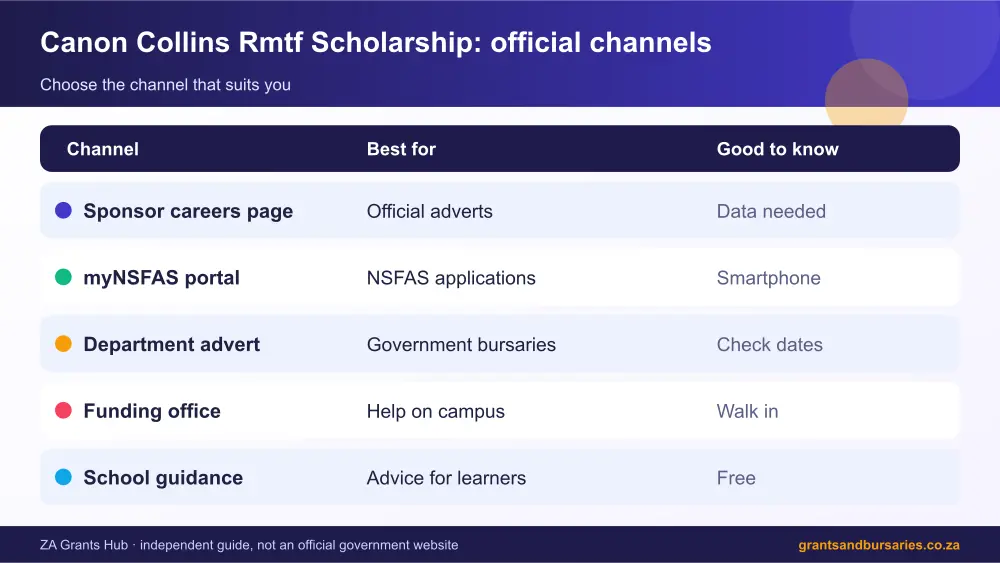
Task: Click 'Choose the channel that suits you' subtitle
Action: (165, 85)
